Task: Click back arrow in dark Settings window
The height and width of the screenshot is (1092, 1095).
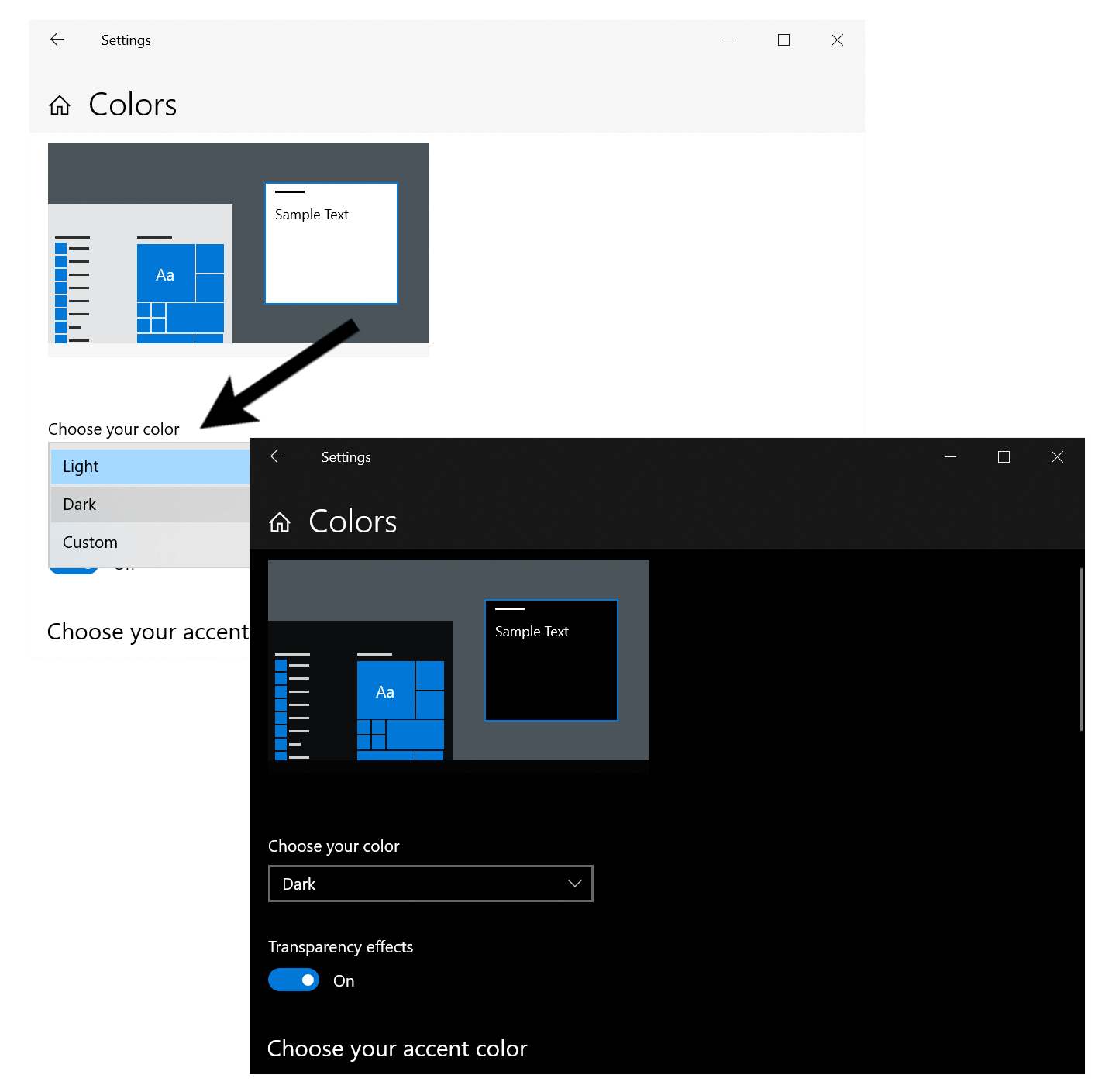Action: pos(277,456)
